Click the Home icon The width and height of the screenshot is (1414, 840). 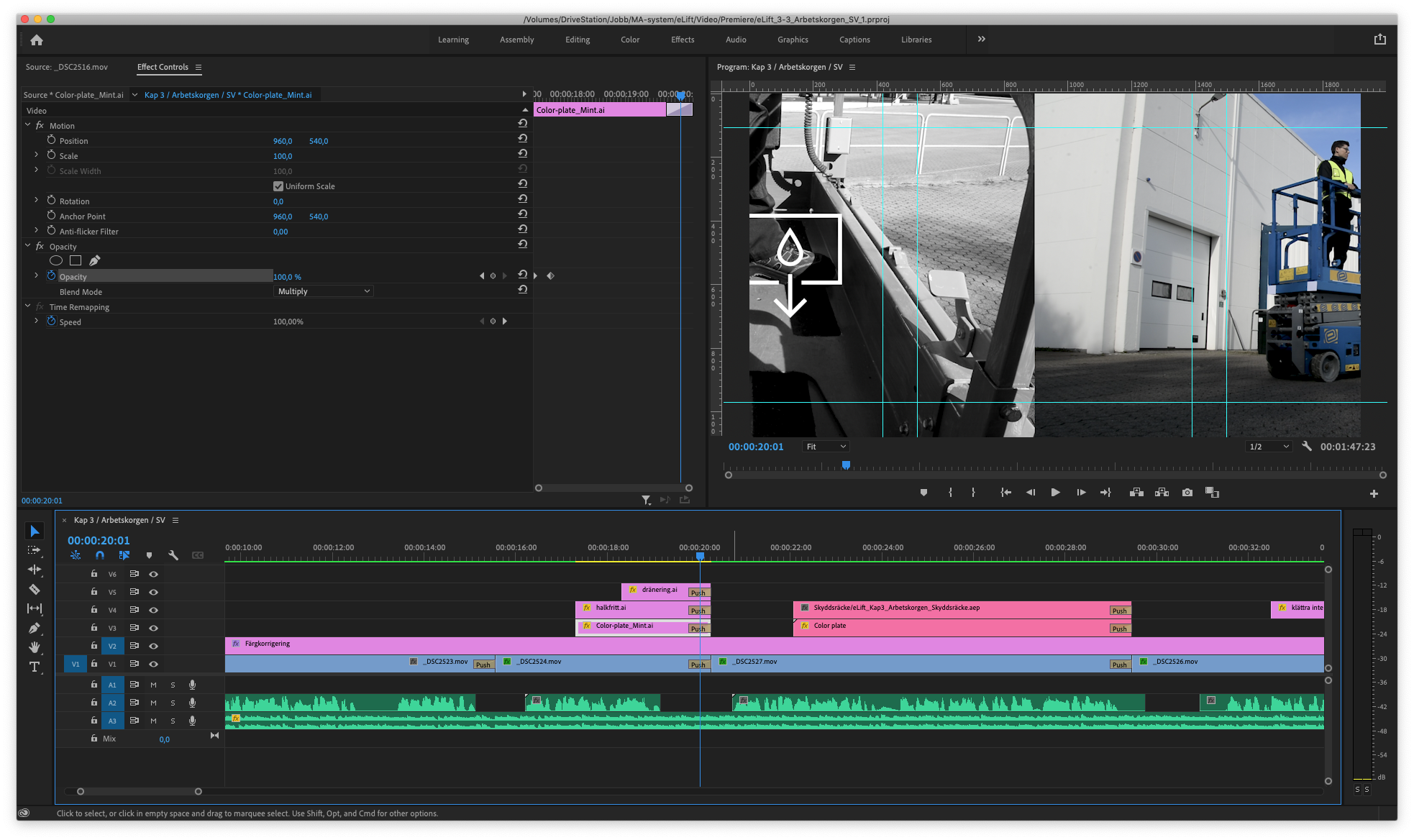pos(37,40)
